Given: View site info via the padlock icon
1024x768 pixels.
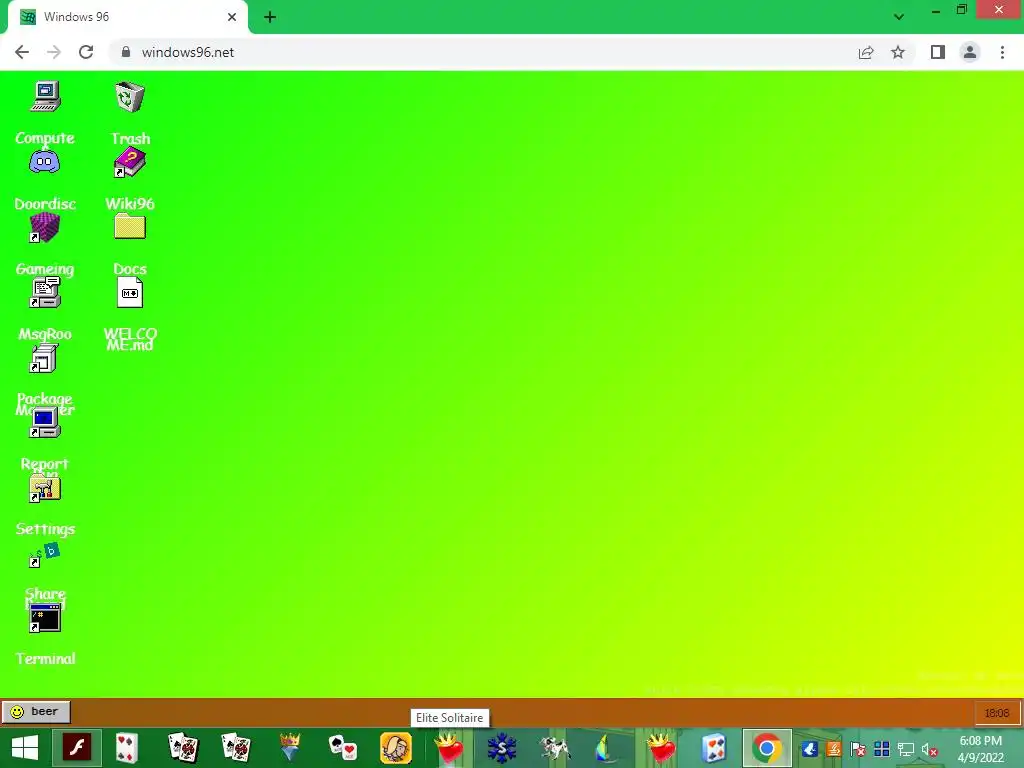Looking at the screenshot, I should pos(126,52).
